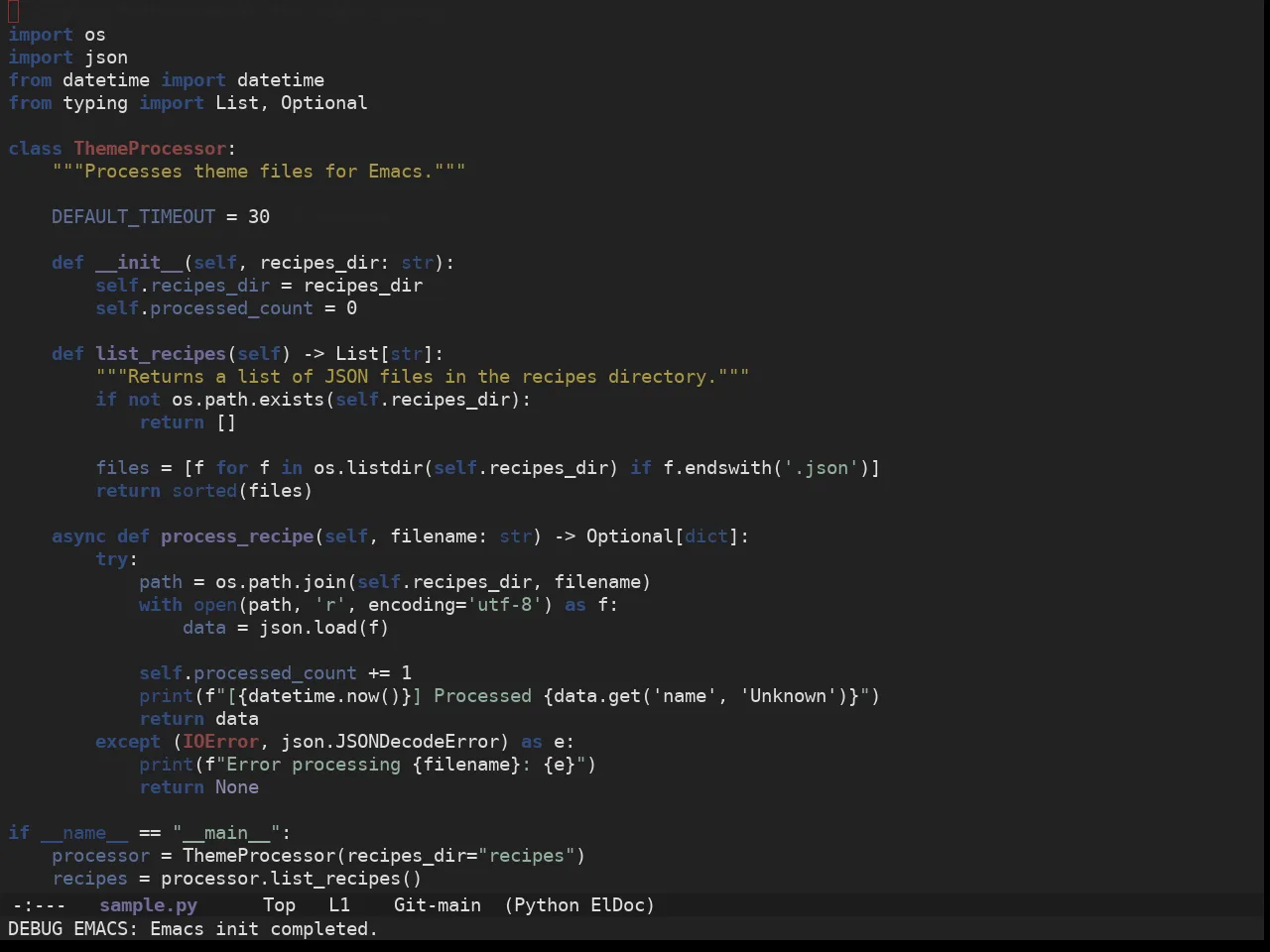The height and width of the screenshot is (952, 1270).
Task: Click 'processor.list_recipes()' call
Action: (291, 879)
